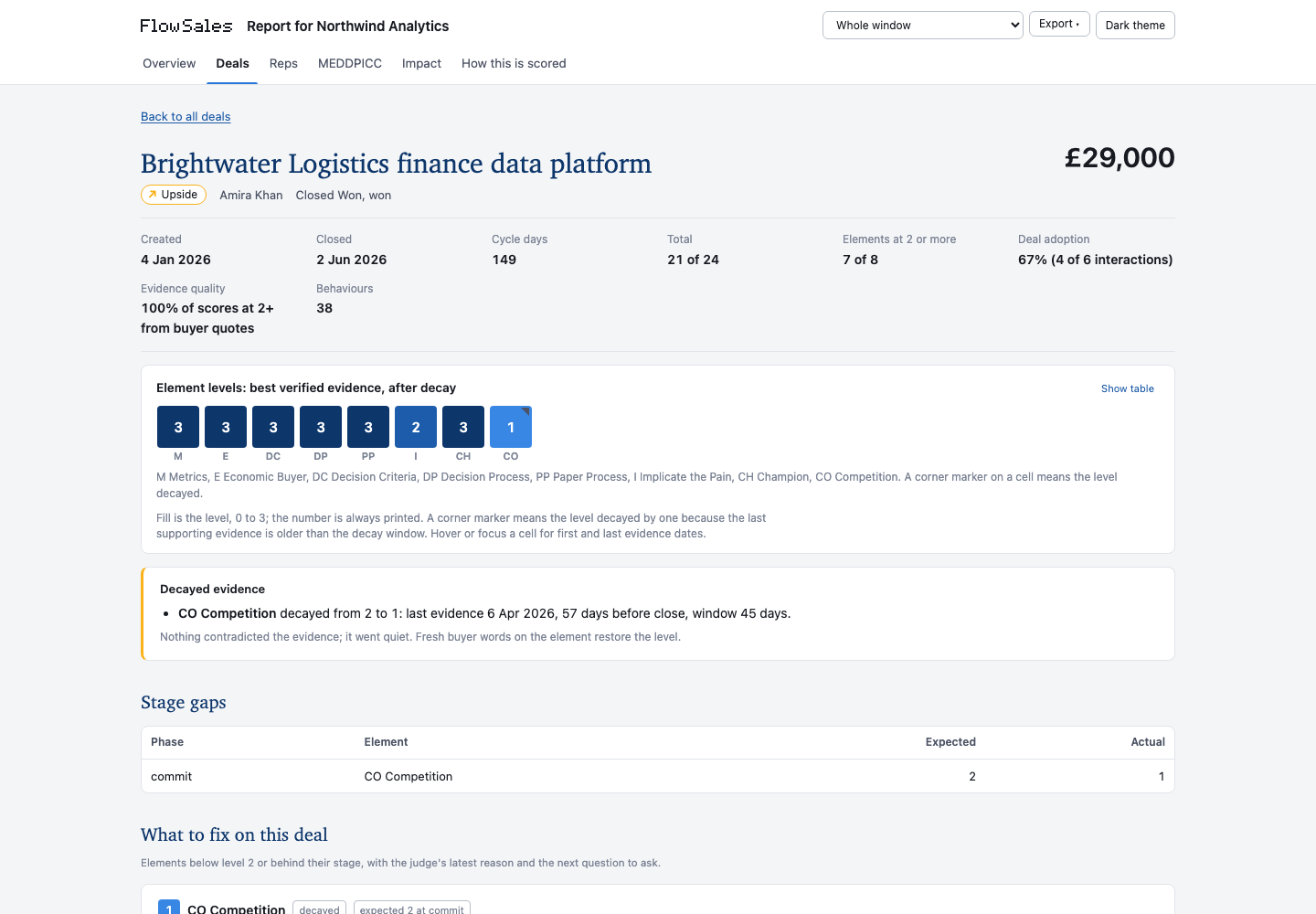Image resolution: width=1316 pixels, height=914 pixels.
Task: Click the Decayed evidence heading
Action: [x=212, y=590]
